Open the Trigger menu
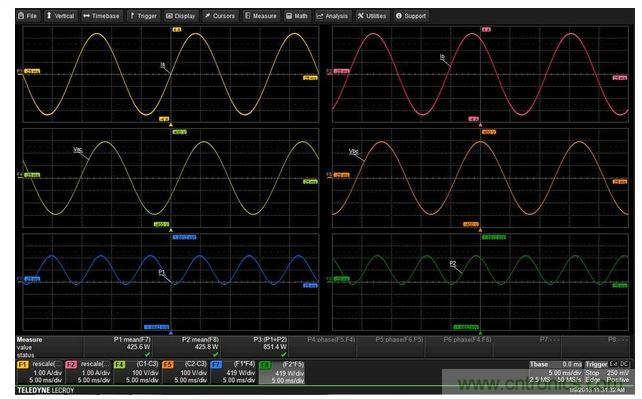Viewport: 642px width, 399px height. (x=143, y=16)
